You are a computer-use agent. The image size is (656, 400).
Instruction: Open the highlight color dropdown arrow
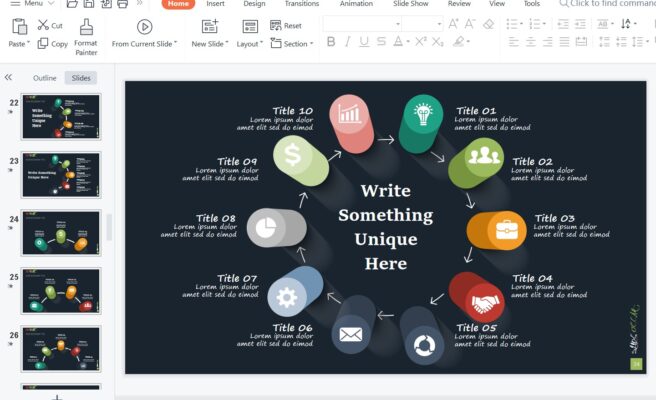tap(468, 42)
